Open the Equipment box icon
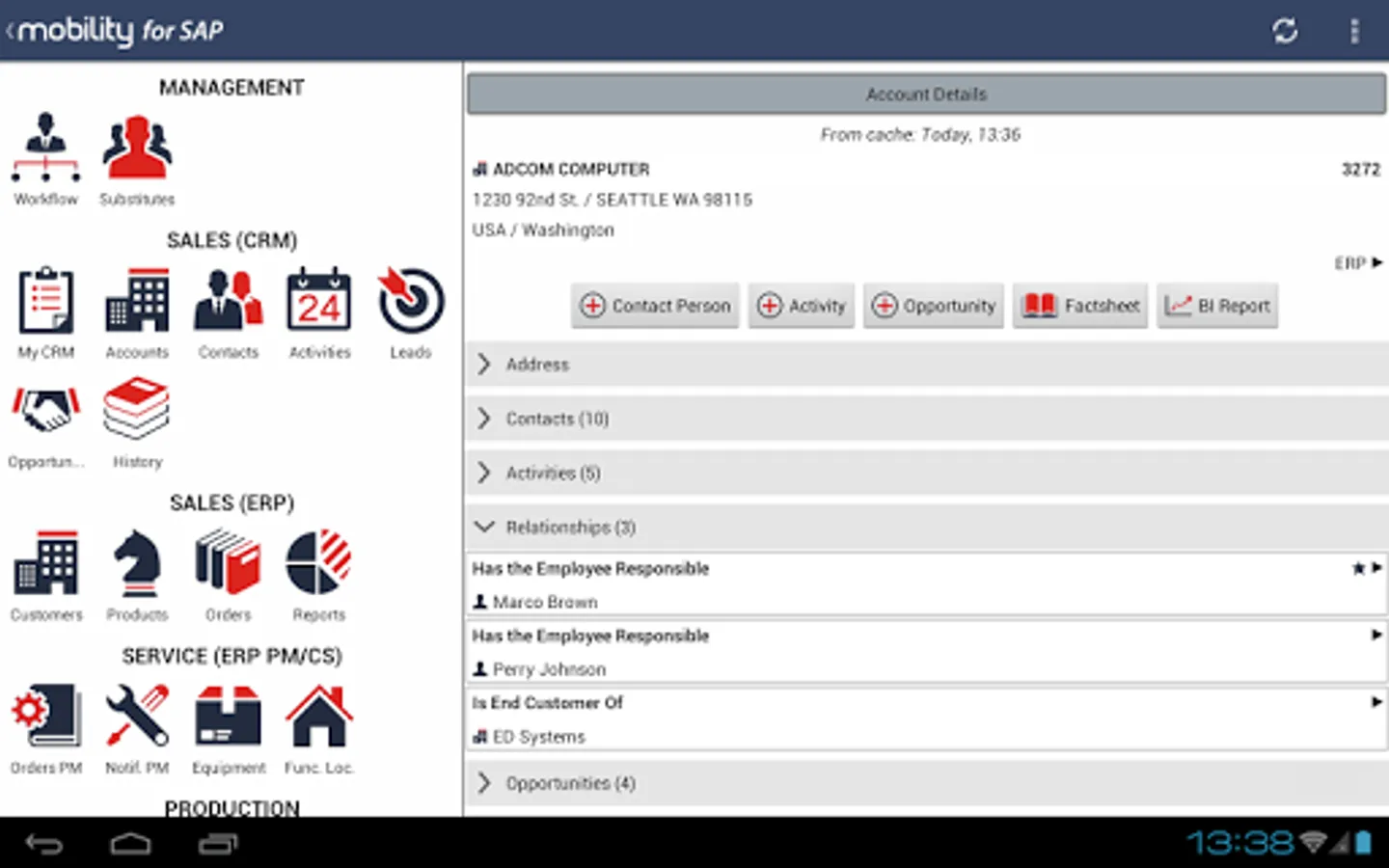 tap(229, 717)
